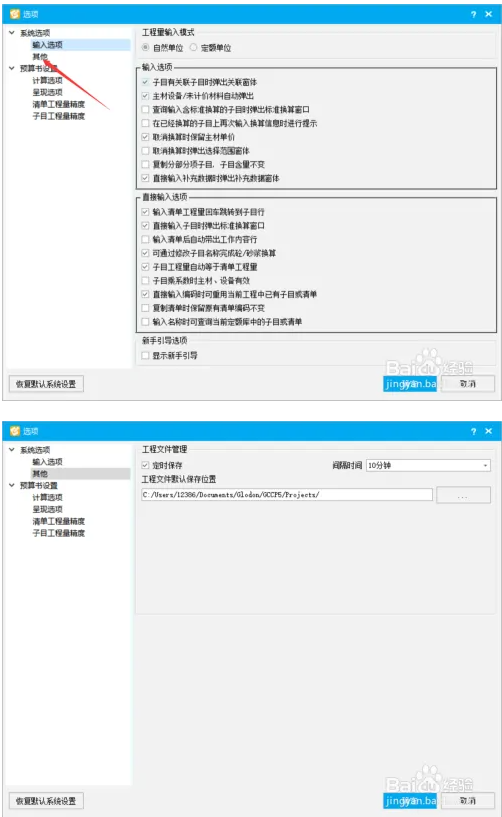Select 子目工程量精度 in the 输入选项 dialog tree

[58, 116]
